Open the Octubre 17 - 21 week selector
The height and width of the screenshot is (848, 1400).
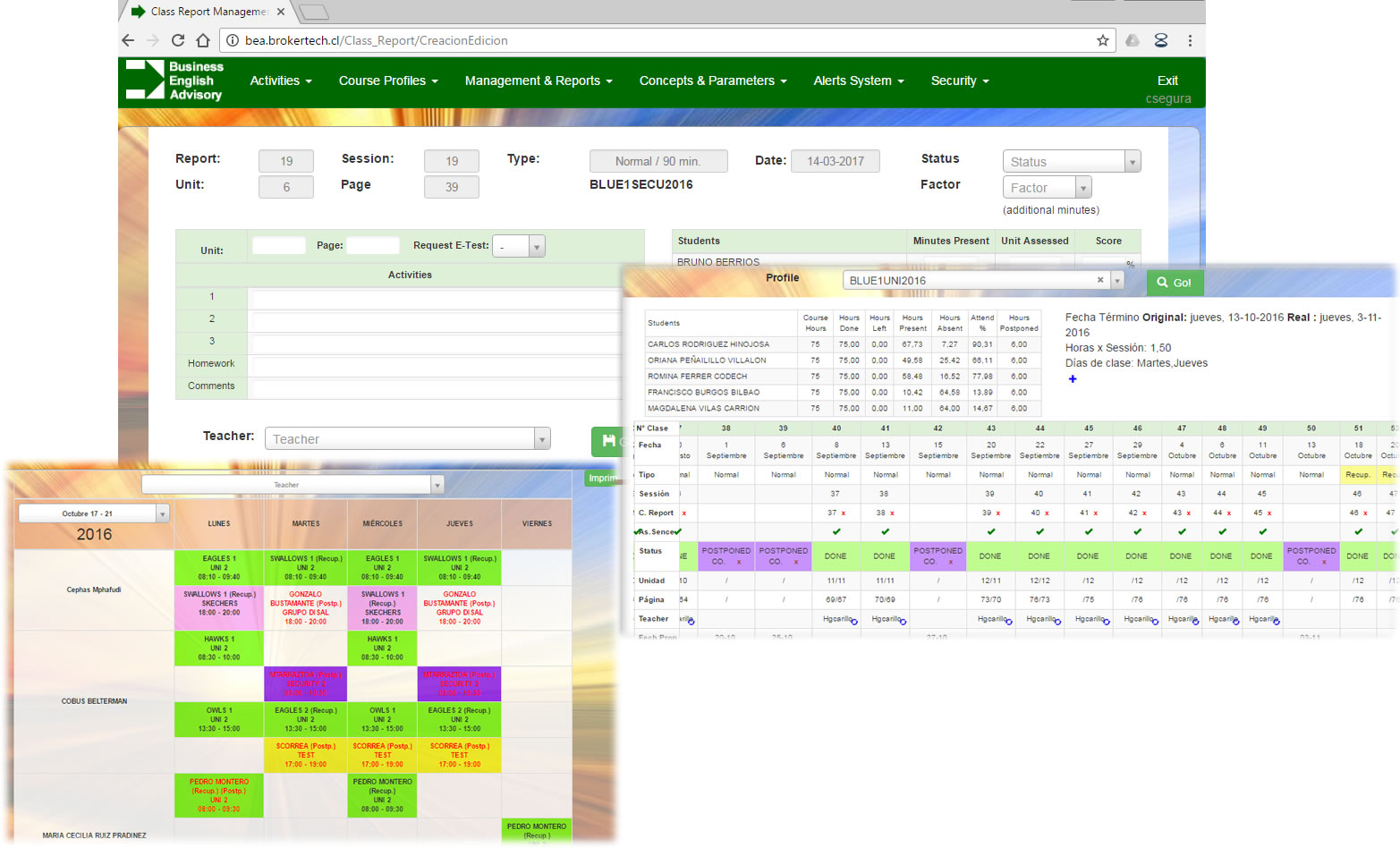click(94, 513)
